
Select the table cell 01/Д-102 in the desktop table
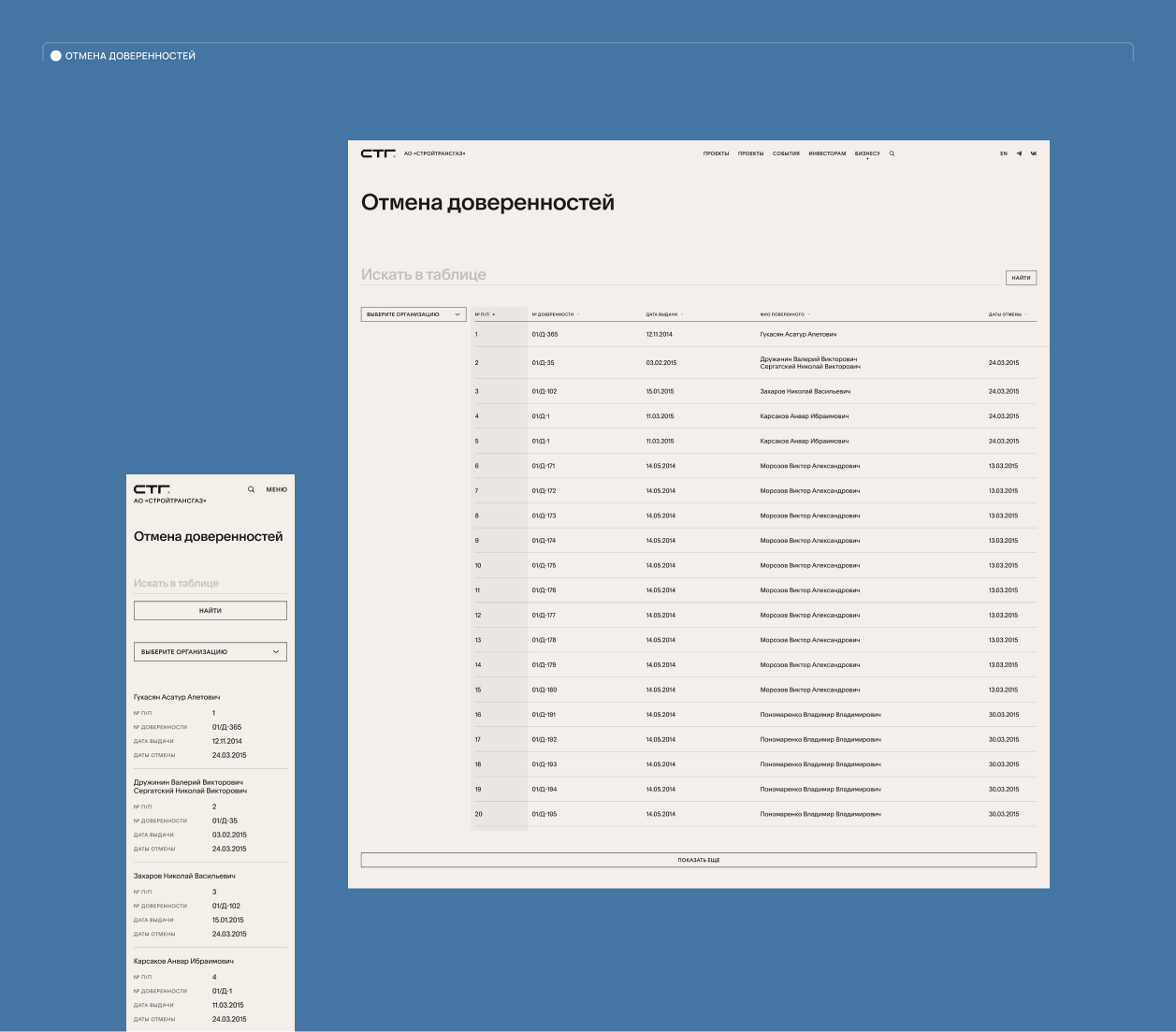[544, 391]
